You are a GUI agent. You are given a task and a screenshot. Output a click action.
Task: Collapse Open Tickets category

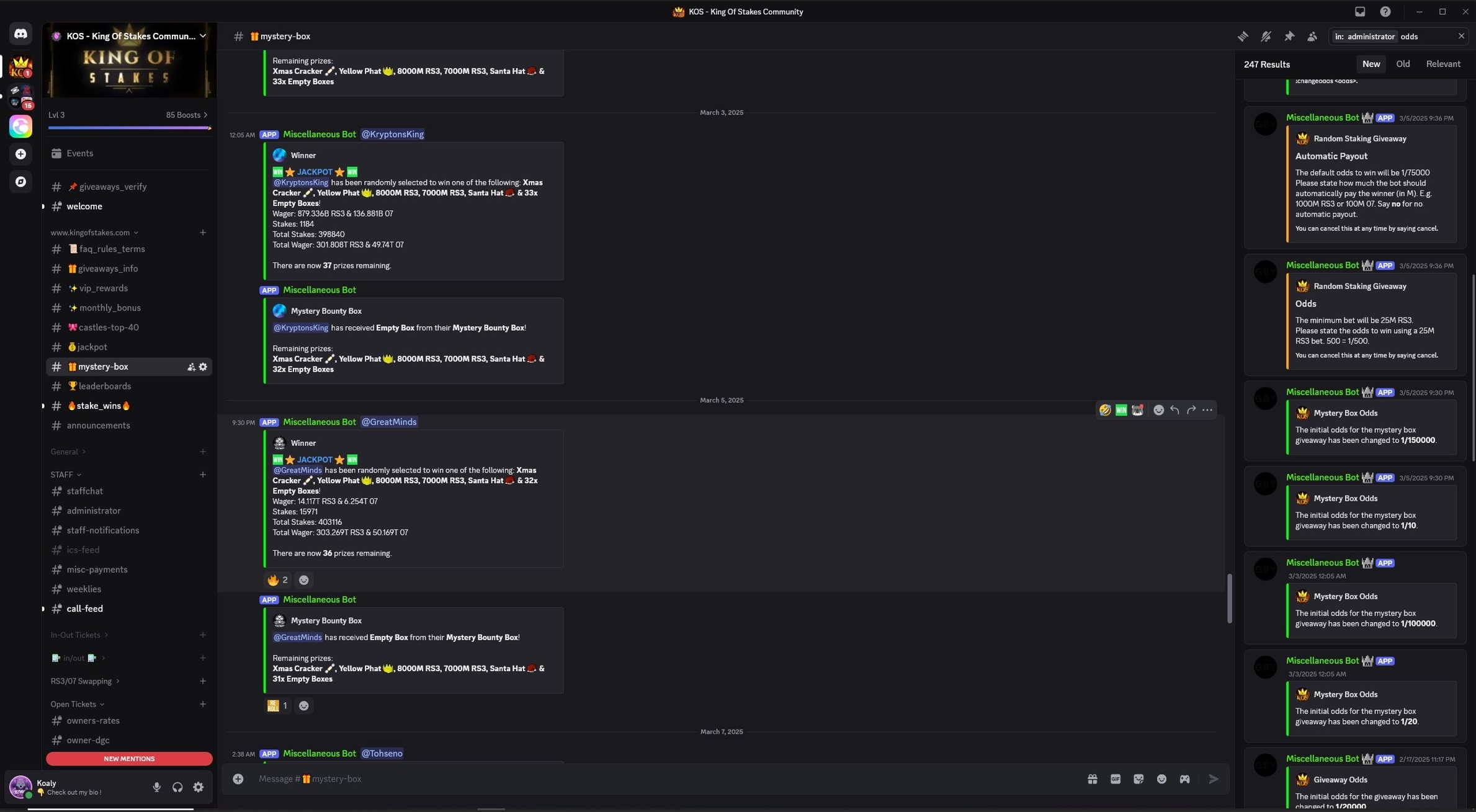[78, 704]
